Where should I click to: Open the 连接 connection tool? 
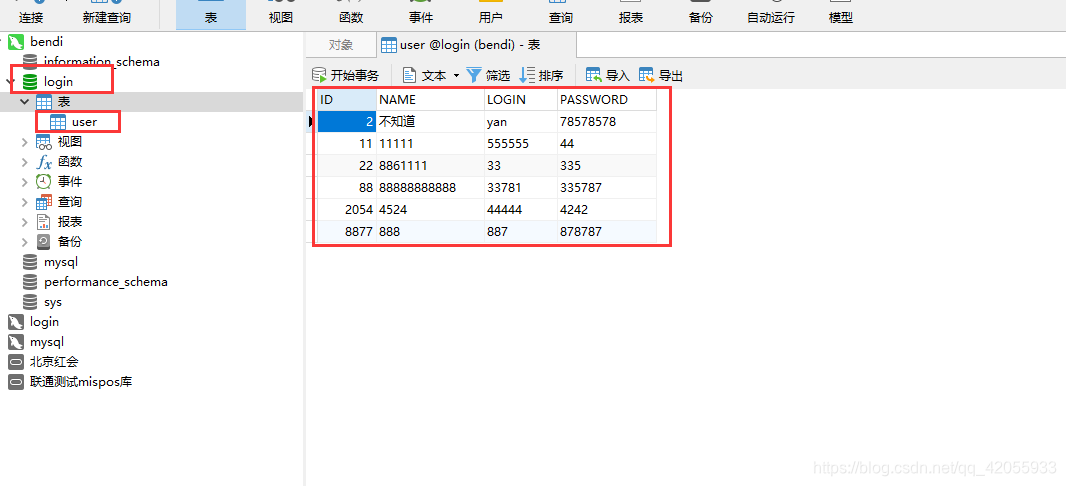[31, 15]
